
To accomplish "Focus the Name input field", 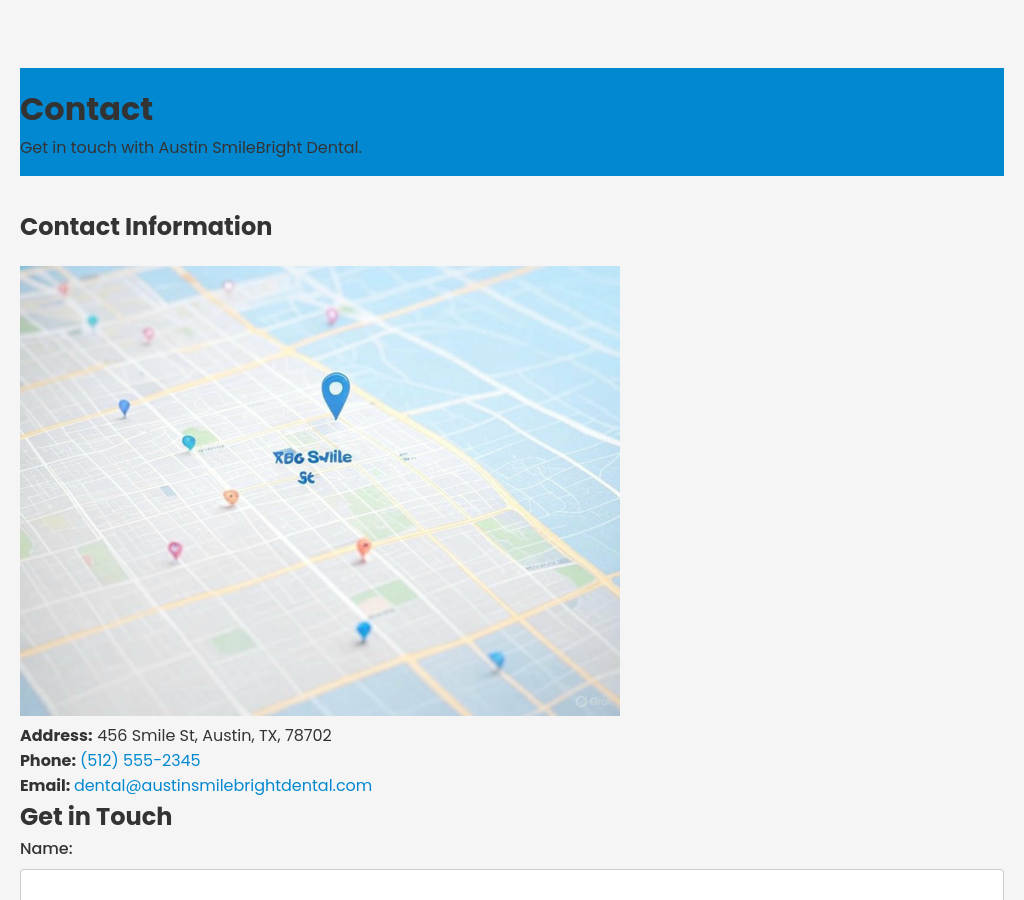I will (512, 884).
